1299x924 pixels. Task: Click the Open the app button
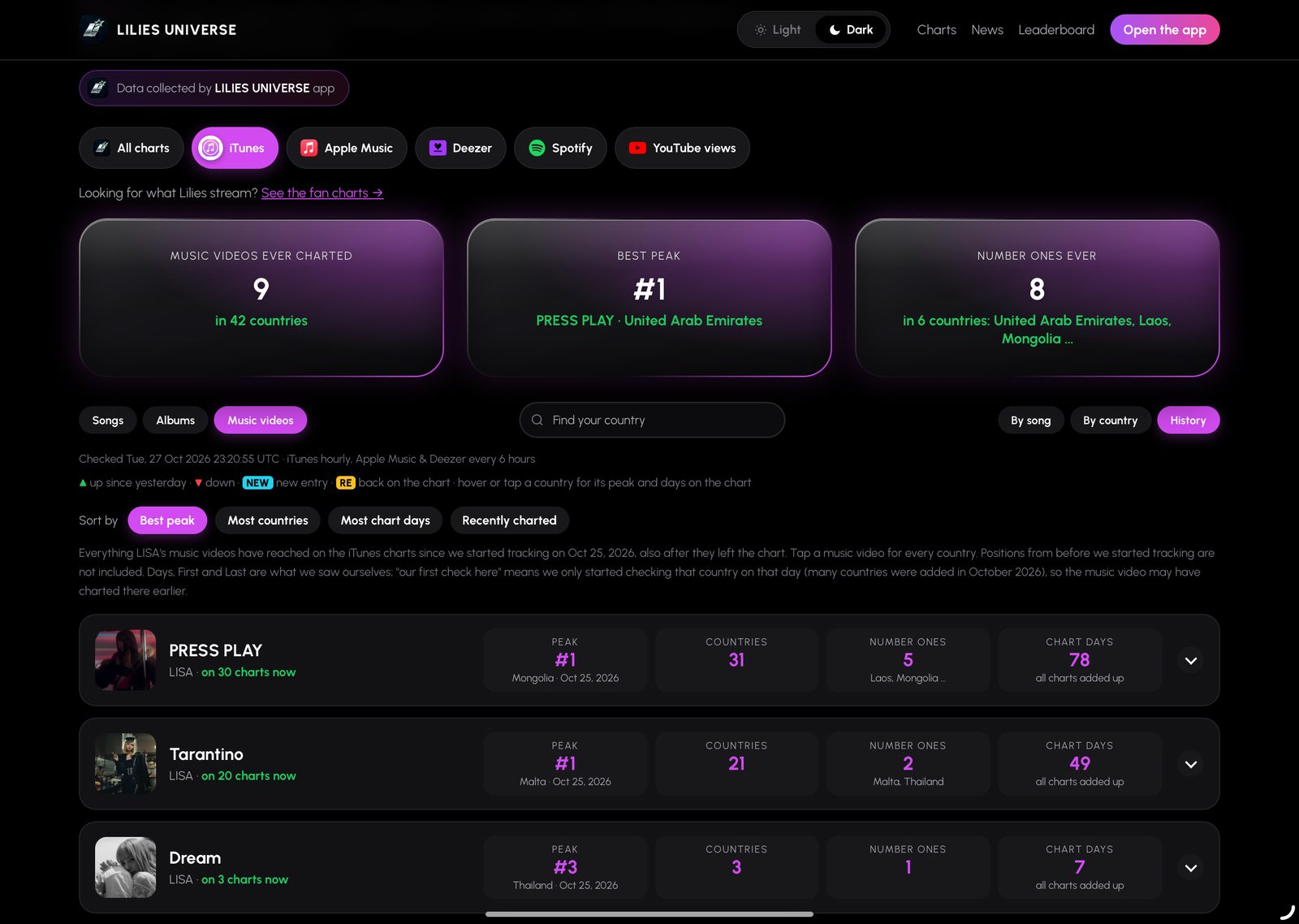(1164, 30)
